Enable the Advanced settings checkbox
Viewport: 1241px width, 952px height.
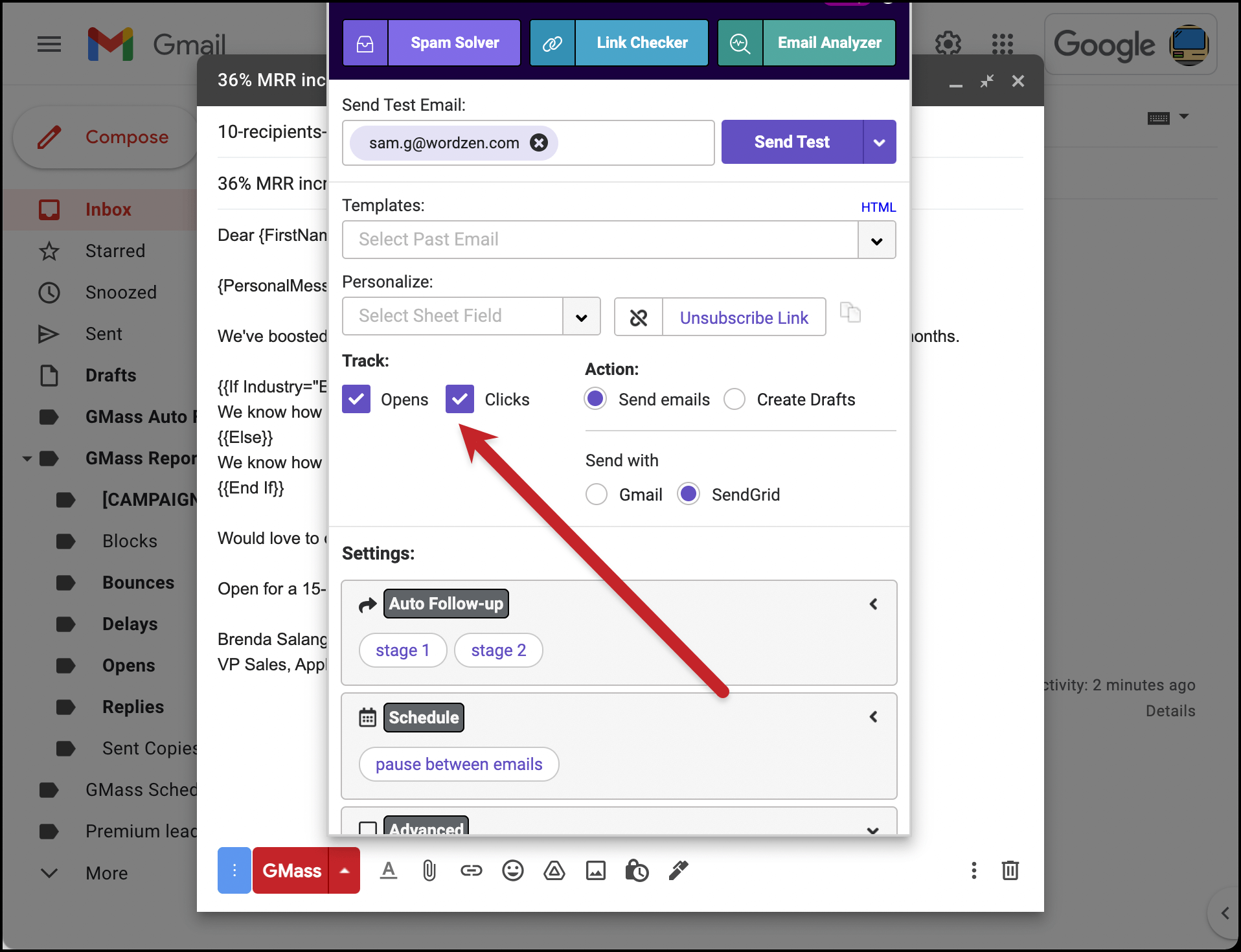coord(368,828)
